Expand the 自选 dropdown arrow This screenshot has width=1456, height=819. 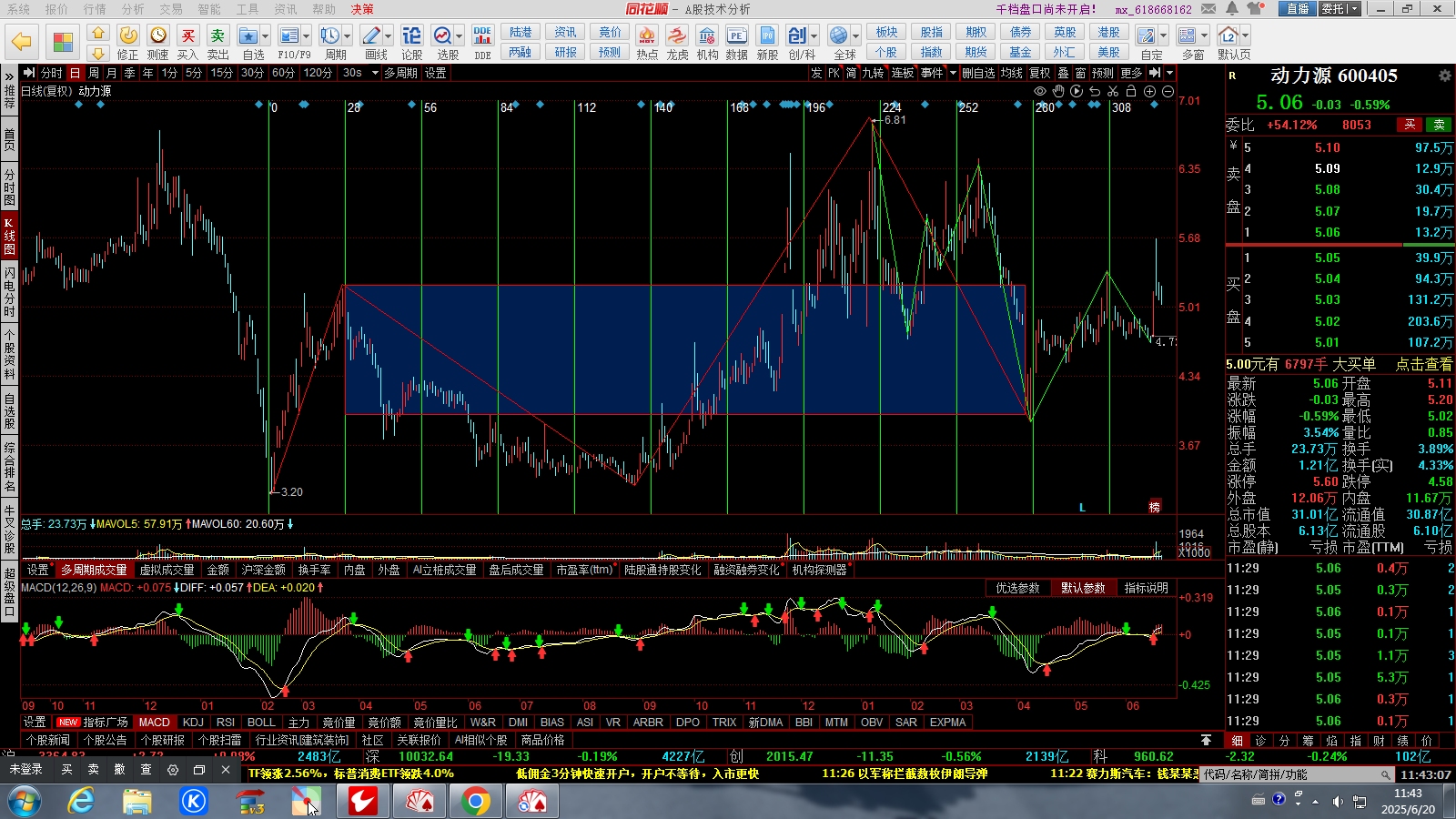click(266, 35)
